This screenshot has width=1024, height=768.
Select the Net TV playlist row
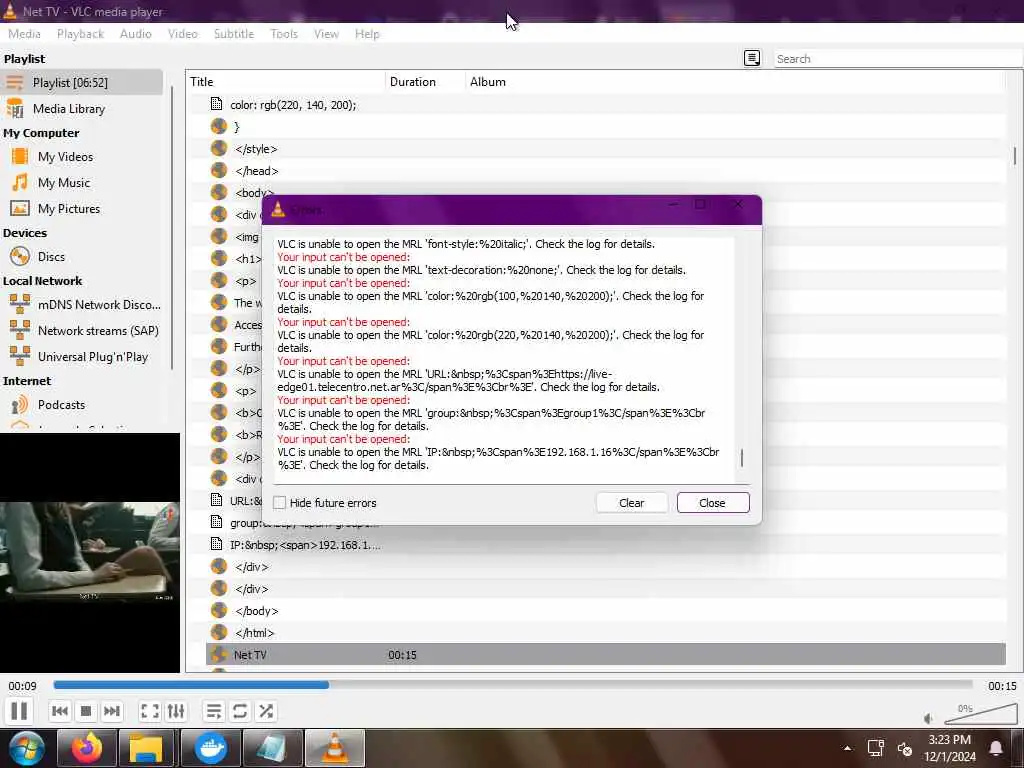coord(605,655)
